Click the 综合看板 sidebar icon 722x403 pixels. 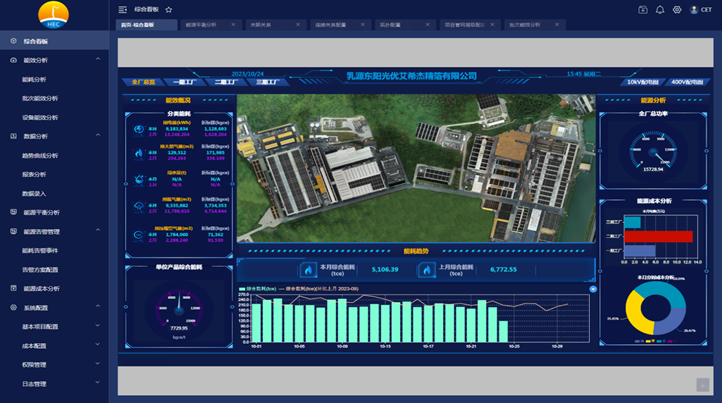tap(13, 41)
